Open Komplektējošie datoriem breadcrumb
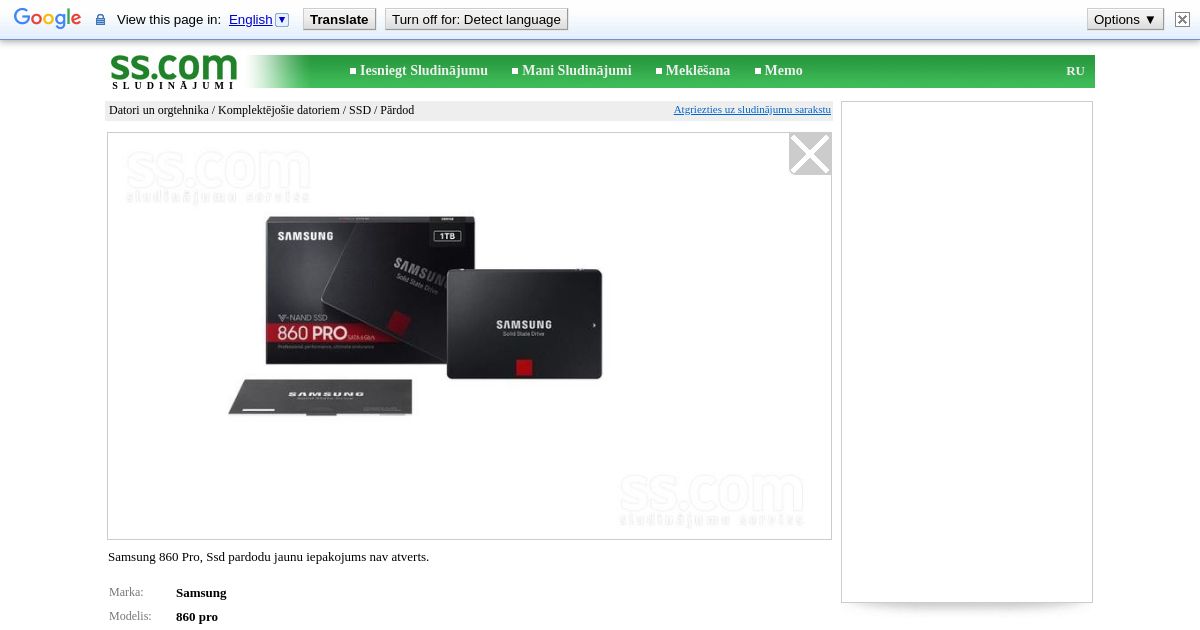This screenshot has height=630, width=1200. click(x=279, y=110)
